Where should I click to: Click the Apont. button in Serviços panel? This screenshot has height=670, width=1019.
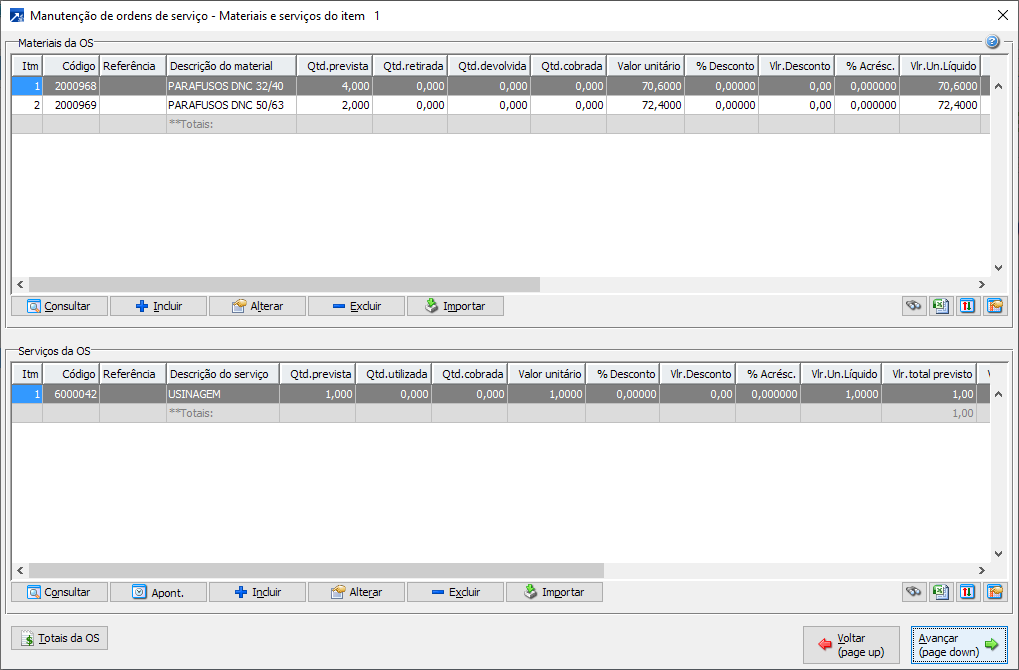click(159, 592)
